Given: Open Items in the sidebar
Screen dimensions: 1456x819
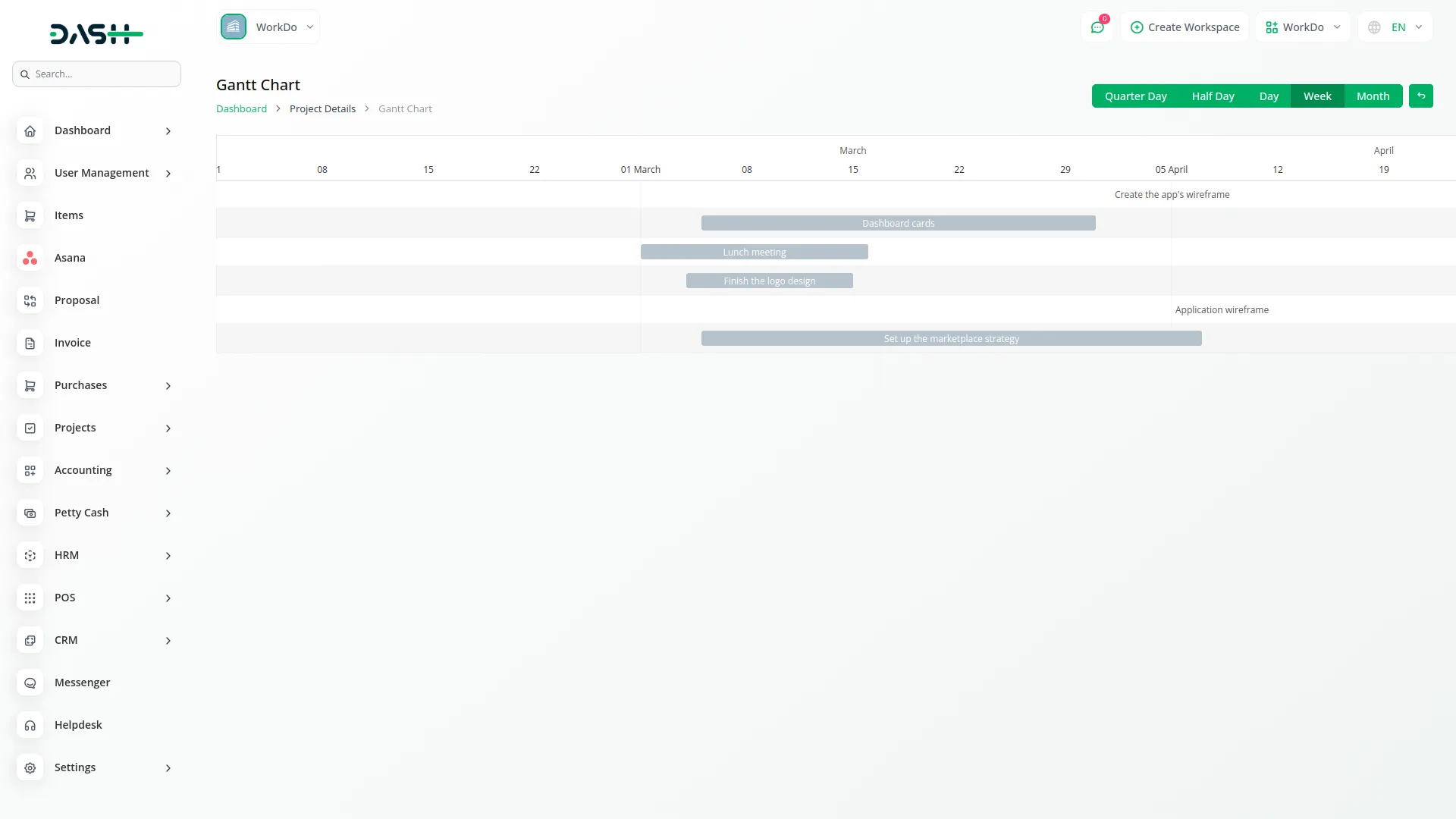Looking at the screenshot, I should tap(69, 215).
